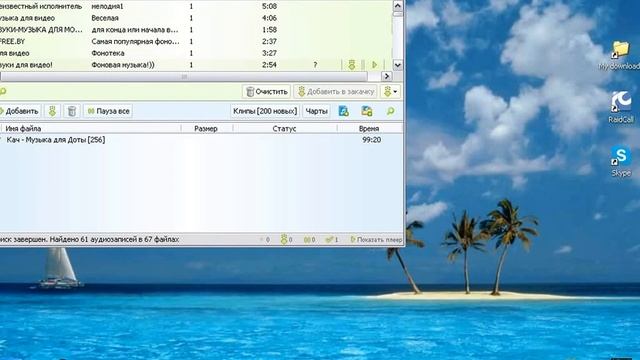Sort by Имя файла column header
640x360 pixels.
(x=91, y=129)
